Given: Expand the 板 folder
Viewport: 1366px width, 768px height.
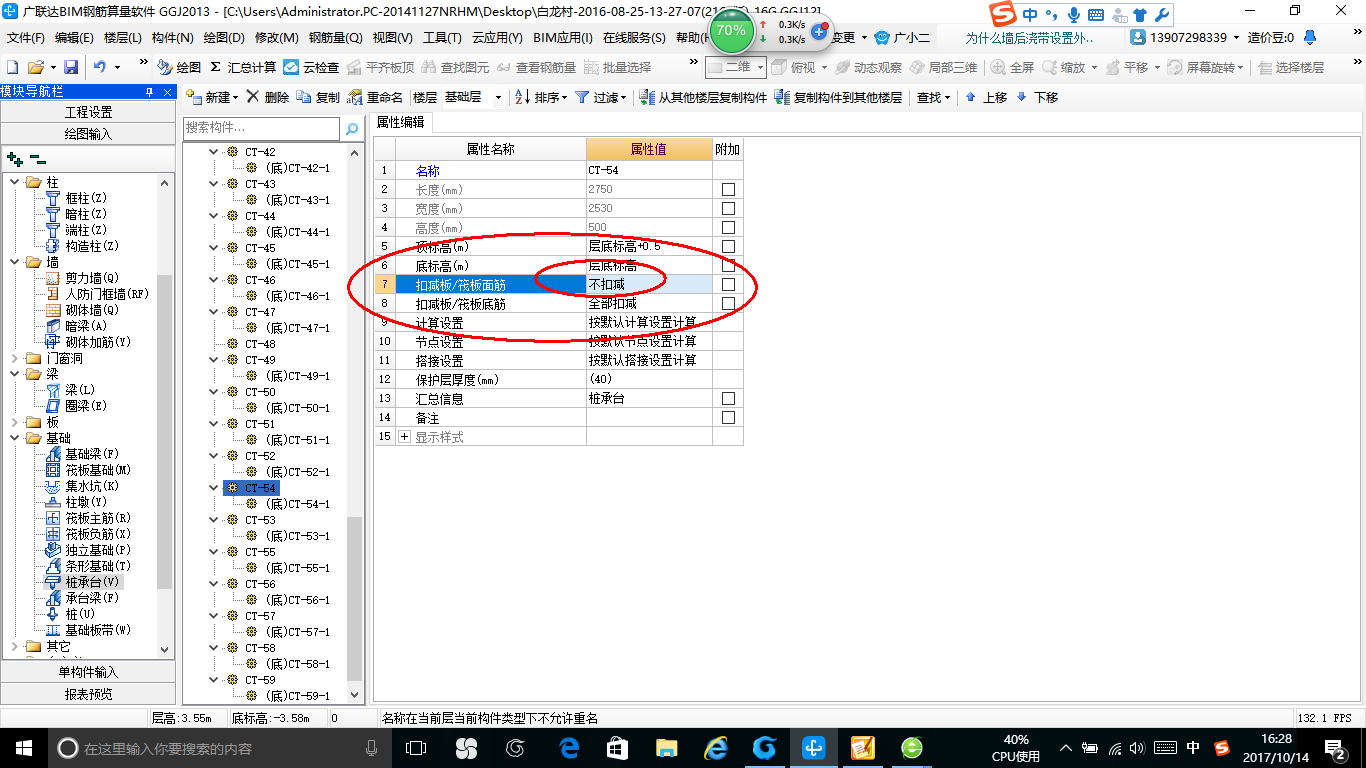Looking at the screenshot, I should coord(14,422).
